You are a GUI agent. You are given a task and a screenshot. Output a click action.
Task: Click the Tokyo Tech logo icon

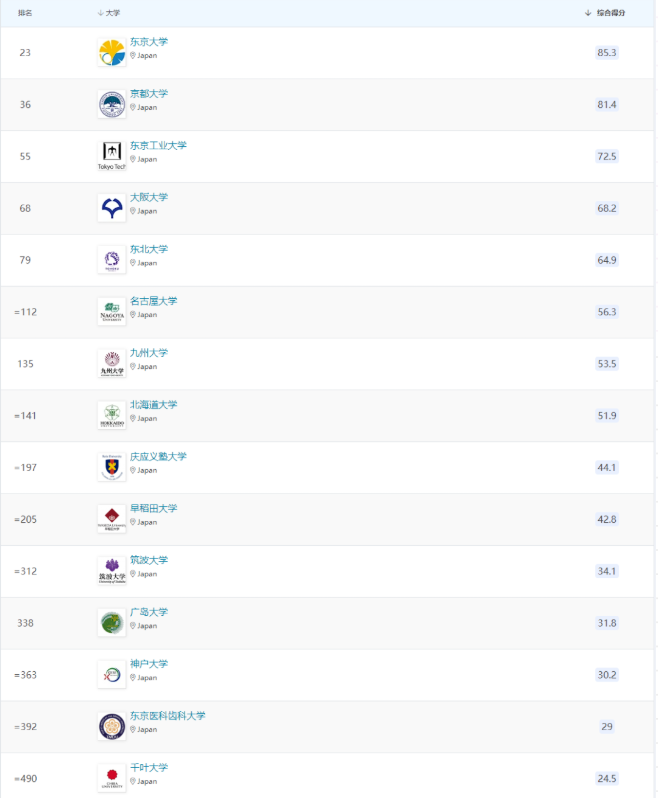point(112,155)
